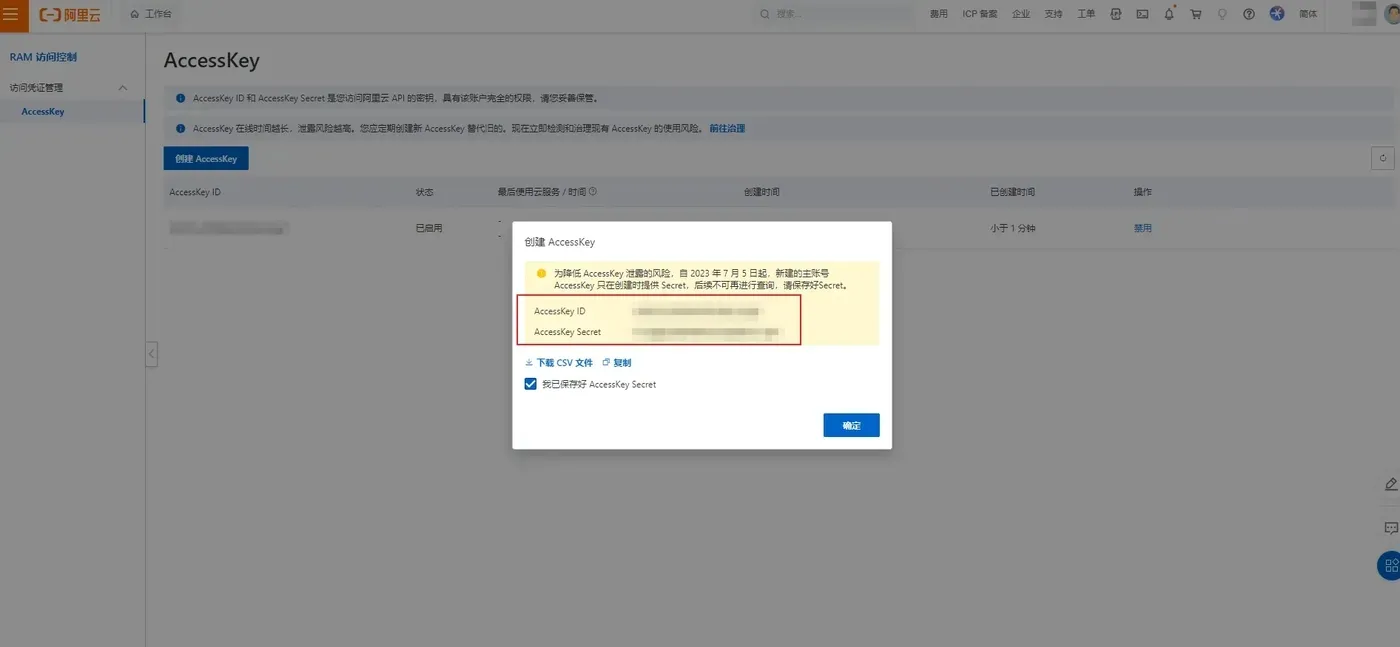Collapse the 访问凭证管理 section
This screenshot has width=1400, height=647.
point(123,88)
